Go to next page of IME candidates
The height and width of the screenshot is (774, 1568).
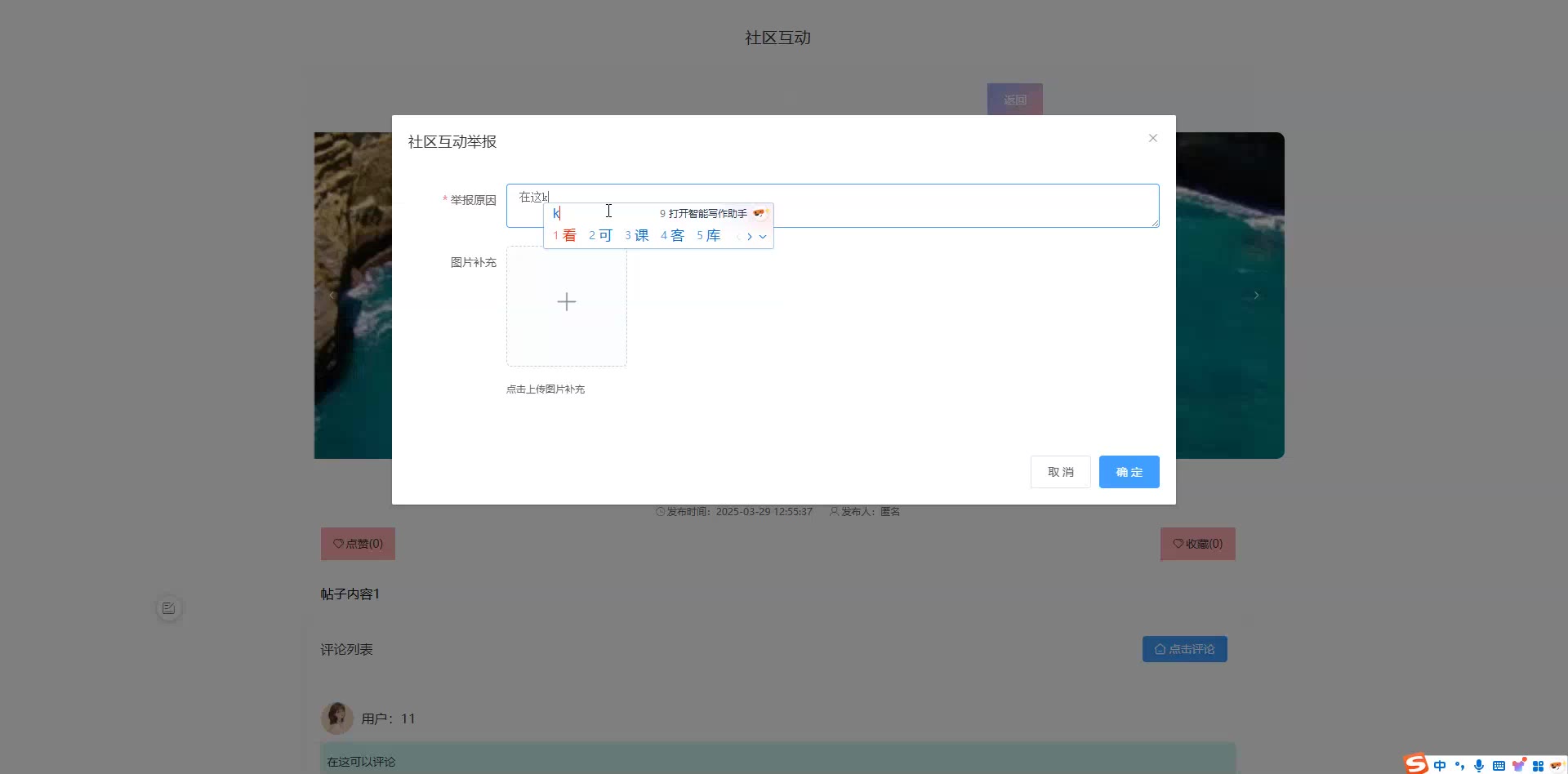point(750,237)
